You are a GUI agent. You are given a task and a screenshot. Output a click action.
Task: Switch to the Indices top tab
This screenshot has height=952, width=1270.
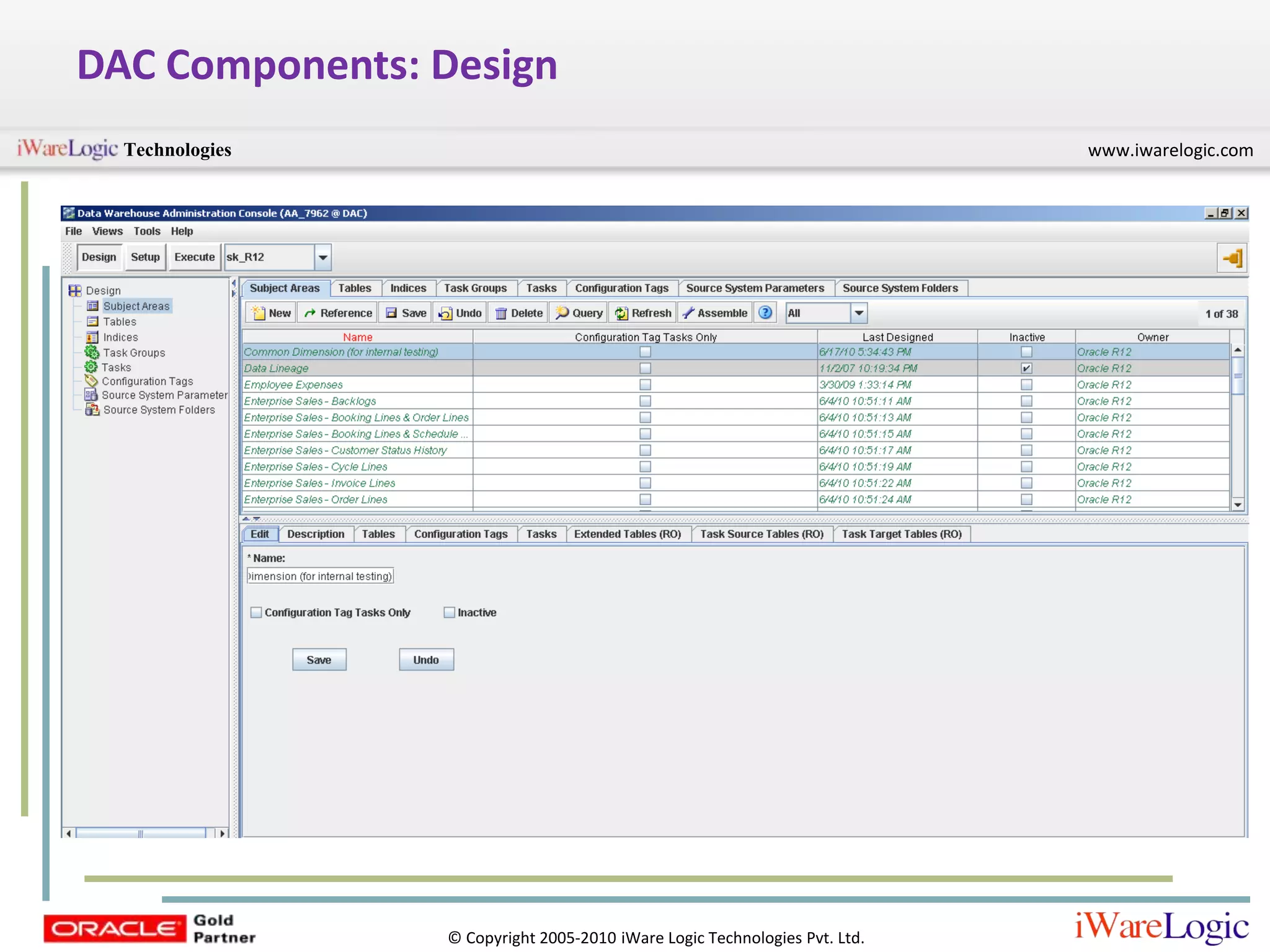[408, 288]
